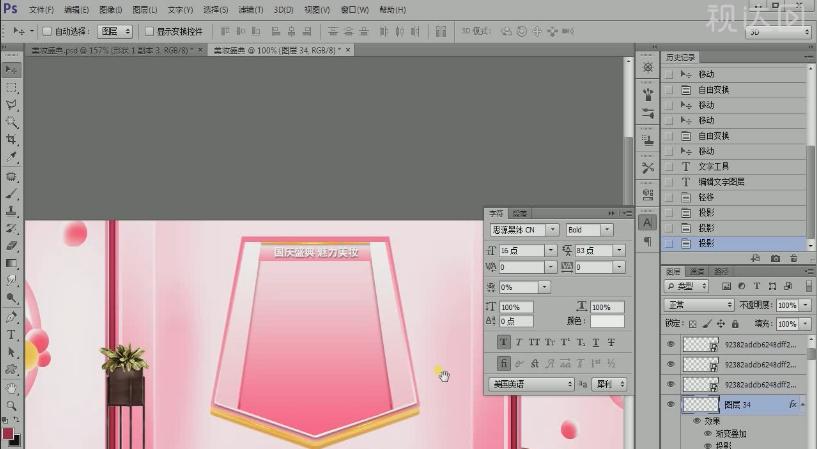817x449 pixels.
Task: Select the Lasso tool
Action: pyautogui.click(x=11, y=105)
